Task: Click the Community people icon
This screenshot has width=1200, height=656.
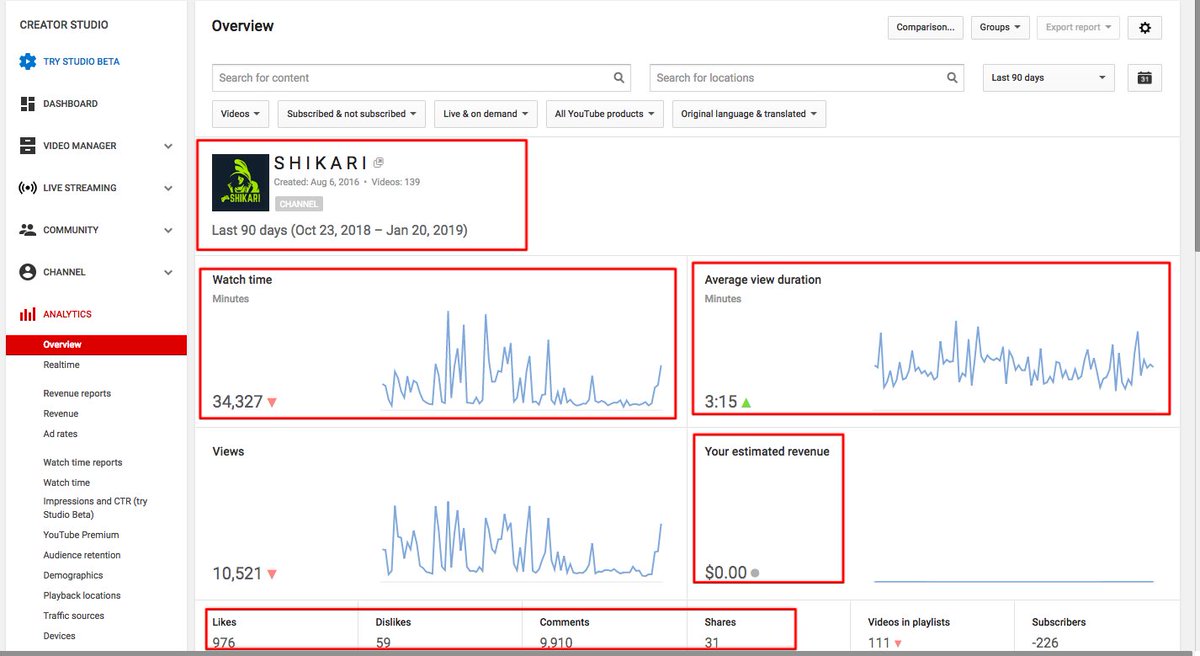Action: 27,230
